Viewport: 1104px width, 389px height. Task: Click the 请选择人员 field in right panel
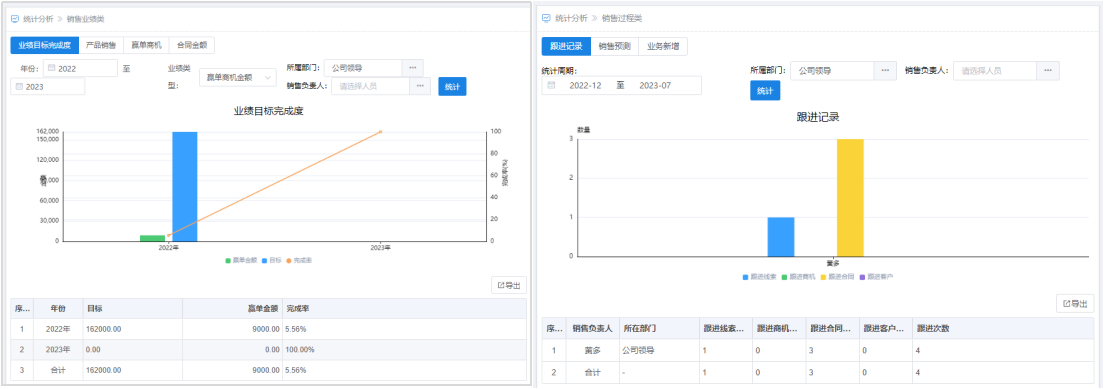(996, 70)
